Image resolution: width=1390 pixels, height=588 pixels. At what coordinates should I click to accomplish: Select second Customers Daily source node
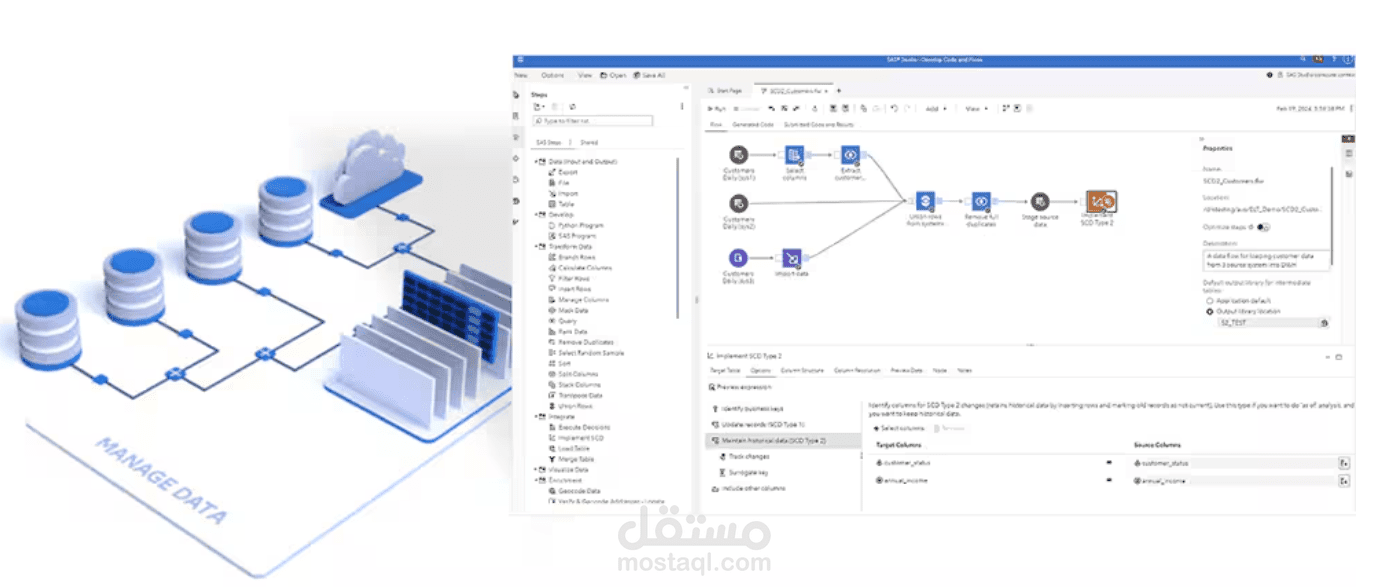738,202
